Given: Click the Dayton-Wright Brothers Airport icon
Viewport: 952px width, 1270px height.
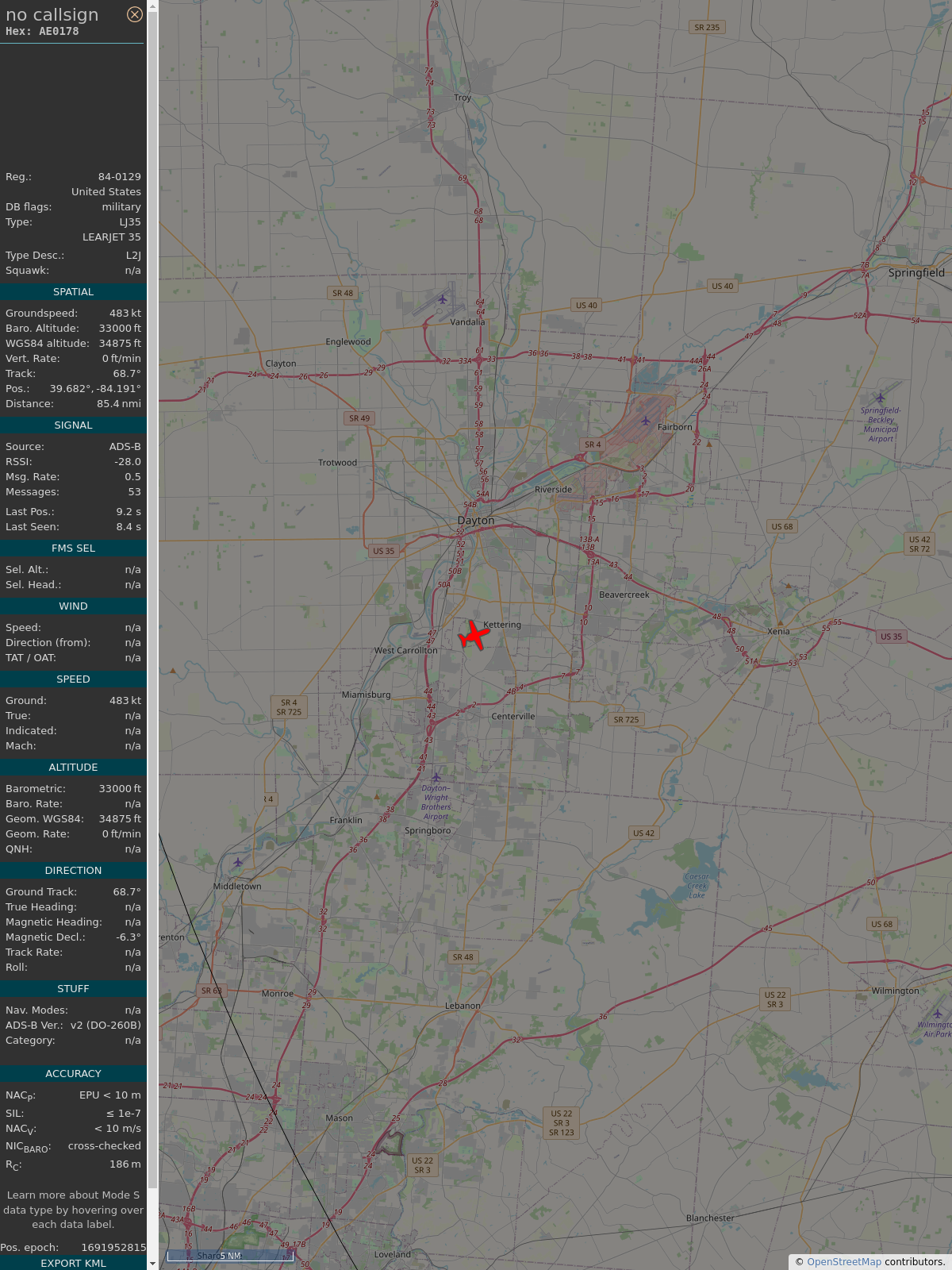Looking at the screenshot, I should point(436,777).
